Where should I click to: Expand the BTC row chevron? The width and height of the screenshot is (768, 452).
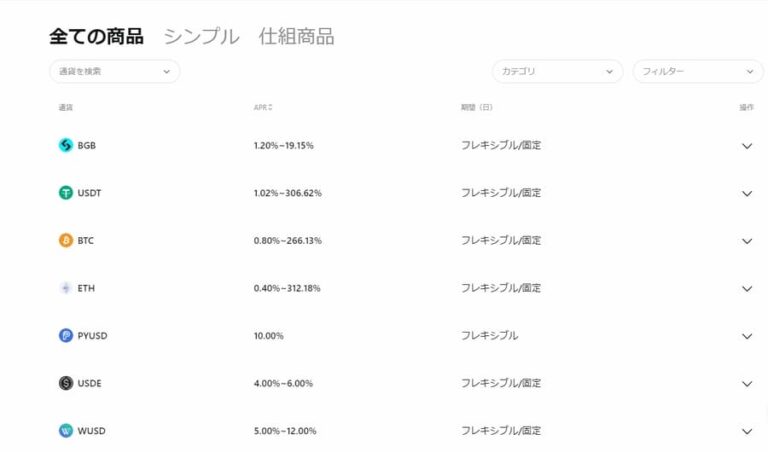point(746,241)
